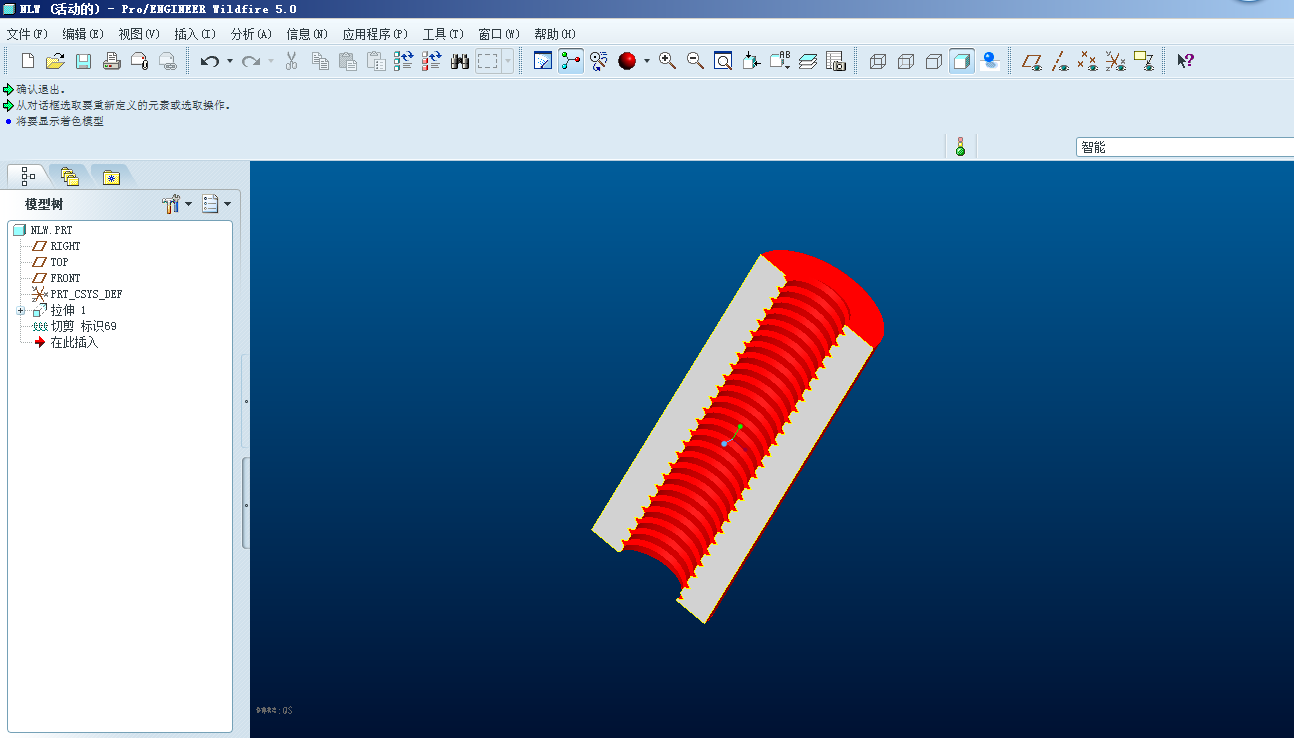
Task: Click the Undo arrow icon
Action: (x=209, y=62)
